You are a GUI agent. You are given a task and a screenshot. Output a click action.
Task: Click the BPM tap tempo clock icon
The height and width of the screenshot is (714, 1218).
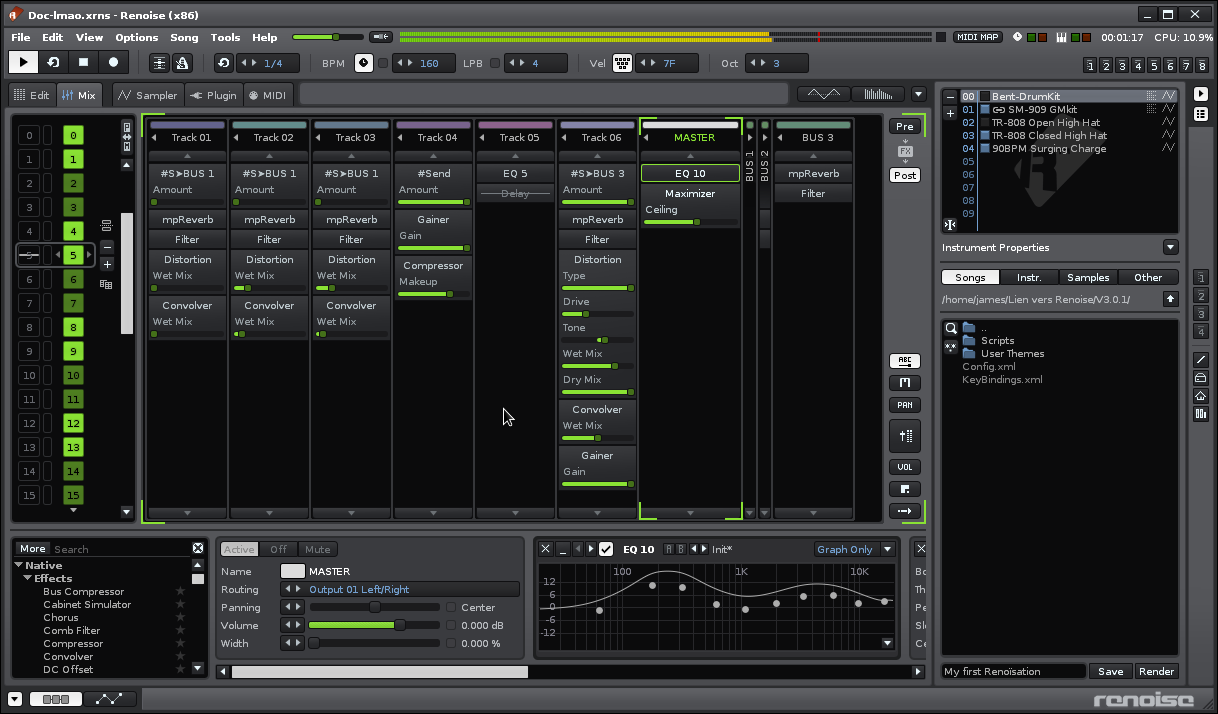click(364, 63)
